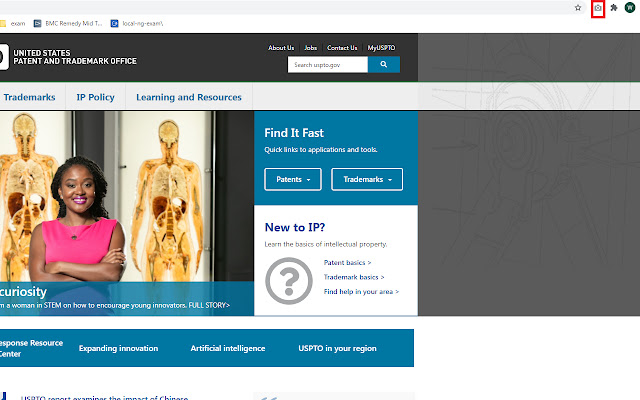640x400 pixels.
Task: Open the USPTO in your region tab
Action: (337, 348)
